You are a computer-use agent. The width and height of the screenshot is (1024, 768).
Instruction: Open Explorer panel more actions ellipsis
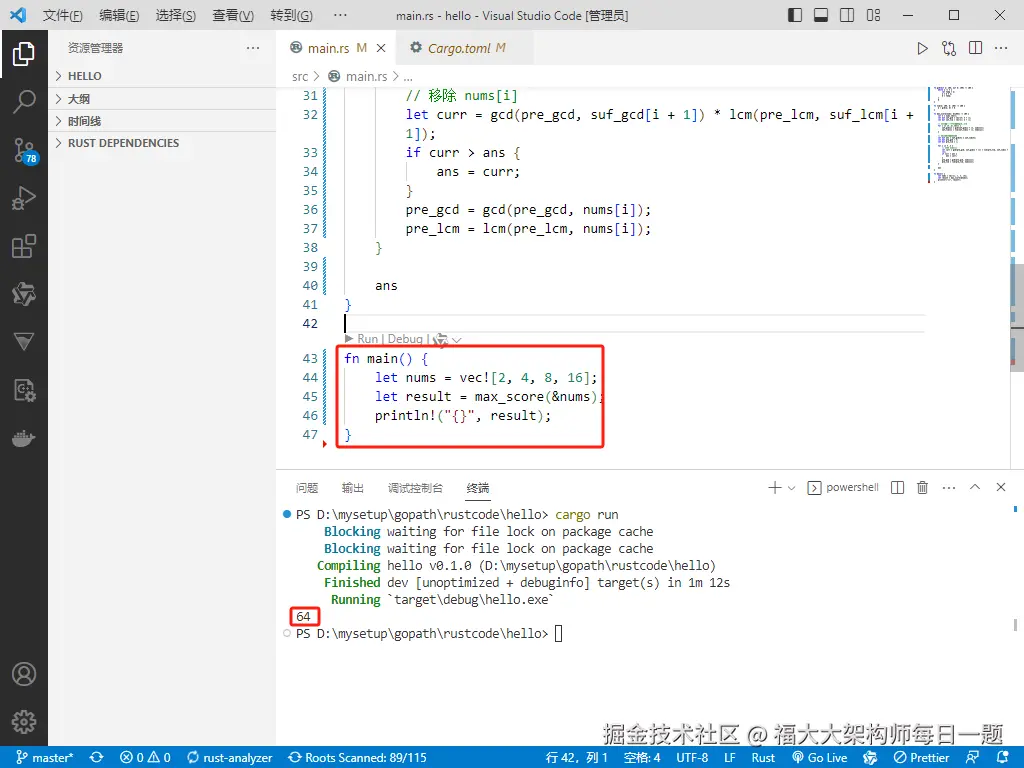tap(253, 48)
